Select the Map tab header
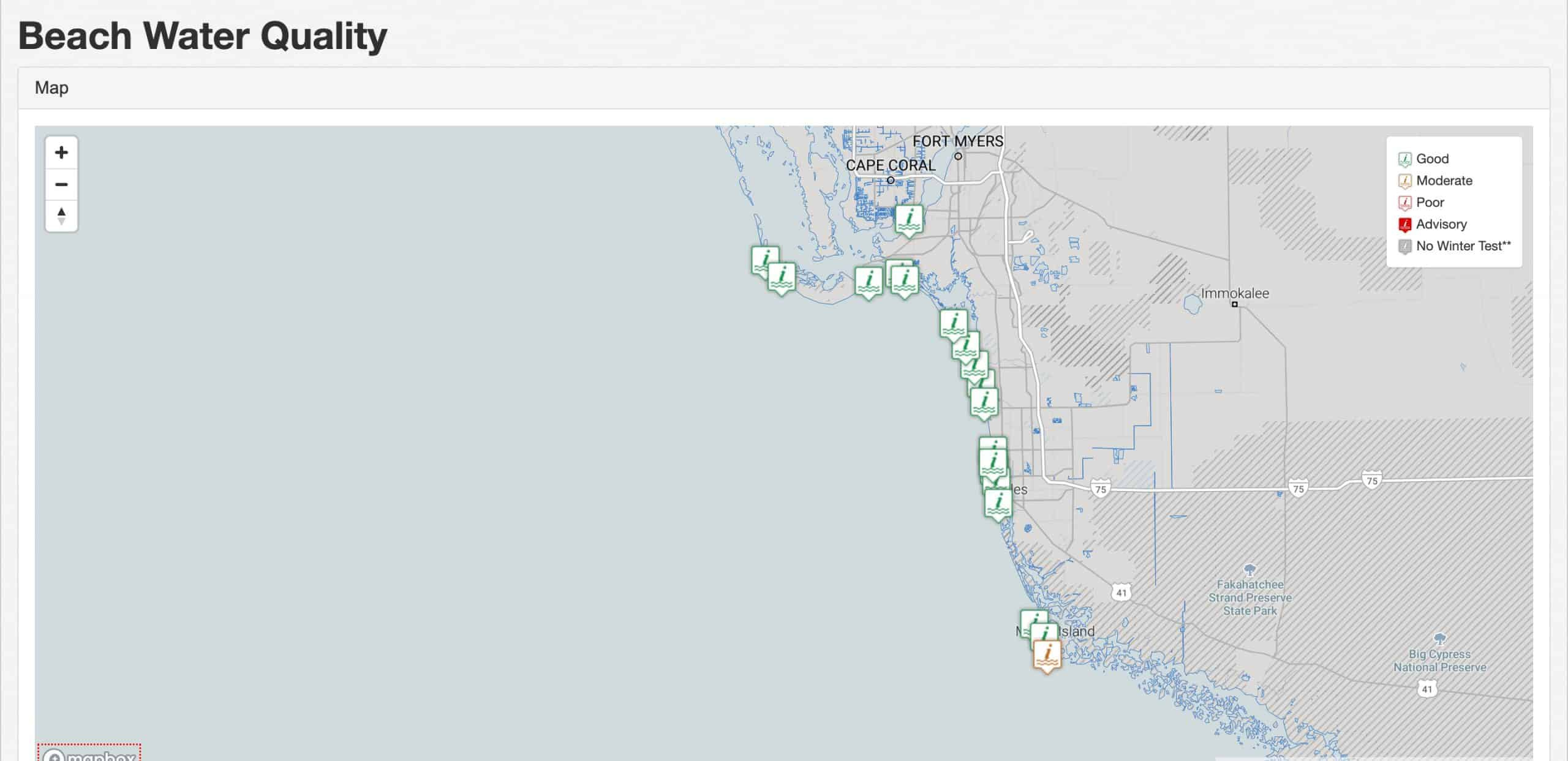 click(51, 88)
